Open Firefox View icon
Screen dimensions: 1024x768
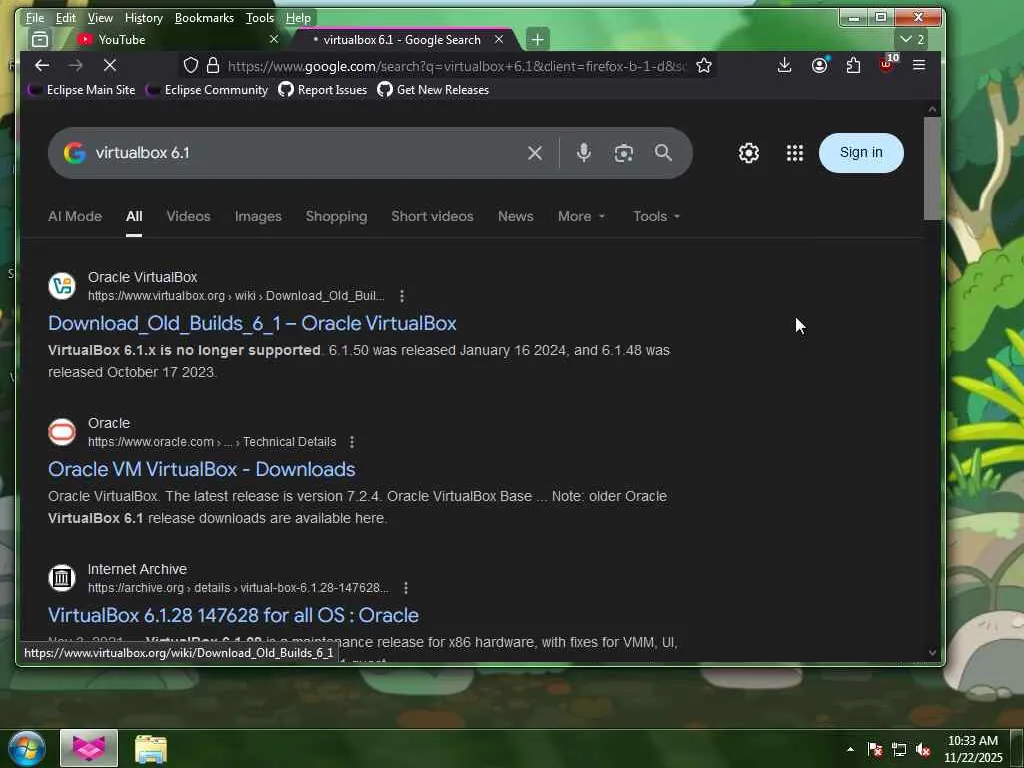(40, 39)
